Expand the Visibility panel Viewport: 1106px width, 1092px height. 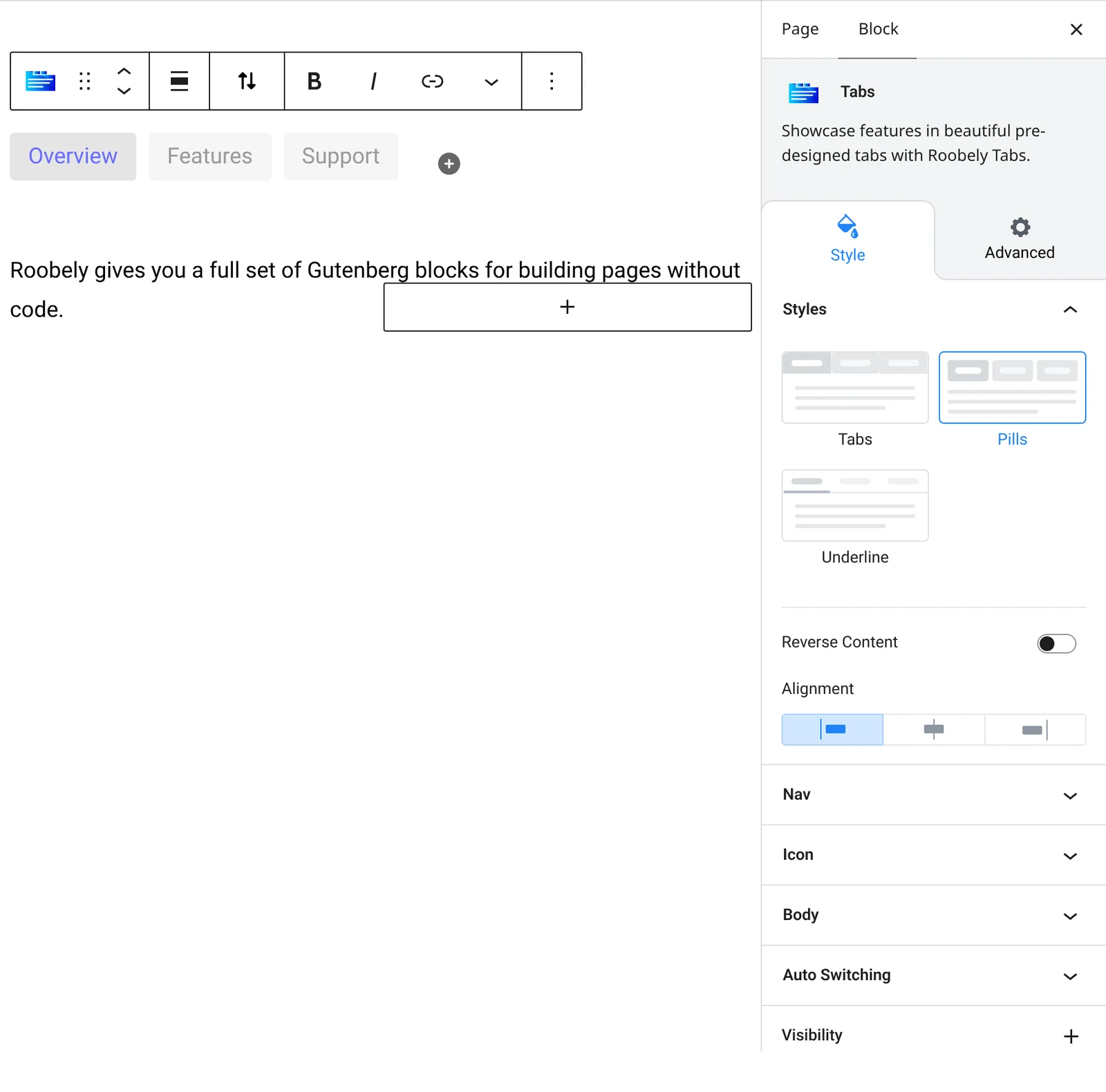coord(933,1035)
